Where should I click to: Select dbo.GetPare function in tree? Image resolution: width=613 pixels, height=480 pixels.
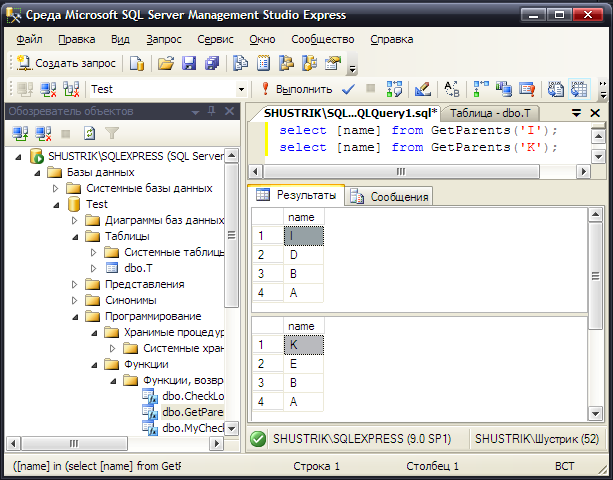click(x=192, y=412)
